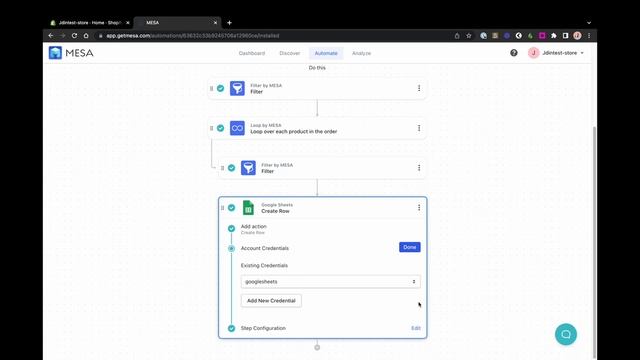Image resolution: width=640 pixels, height=360 pixels.
Task: Open the Filter by MESA top step card
Action: point(317,88)
